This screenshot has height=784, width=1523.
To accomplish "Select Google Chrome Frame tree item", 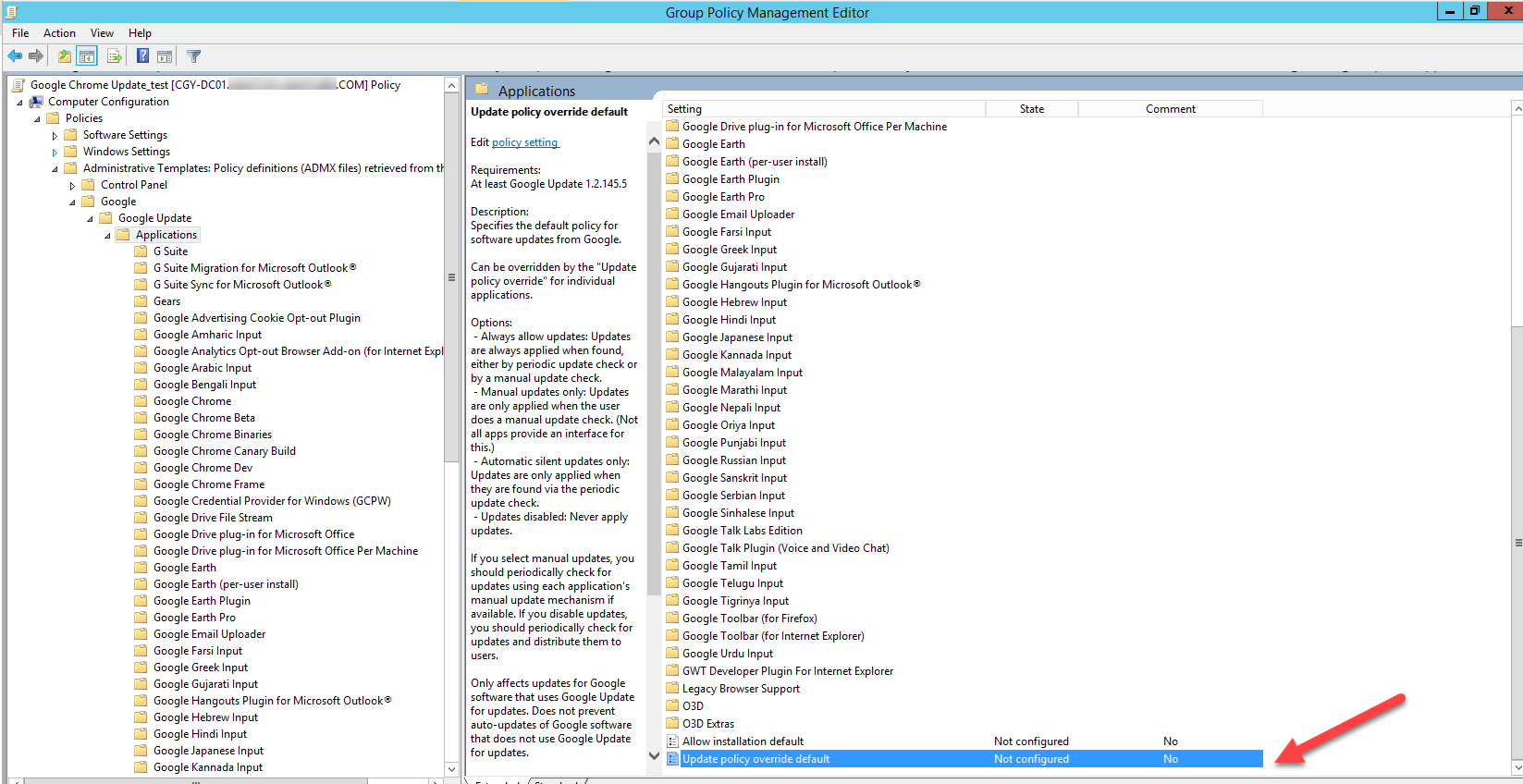I will point(209,484).
